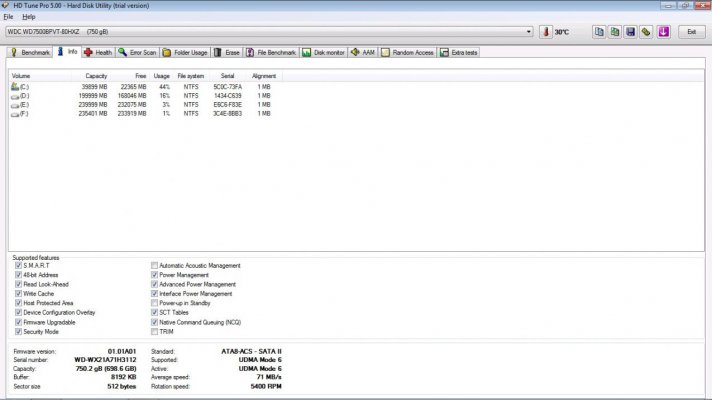Image resolution: width=712 pixels, height=400 pixels.
Task: Click the D: volume drive icon
Action: 15,96
